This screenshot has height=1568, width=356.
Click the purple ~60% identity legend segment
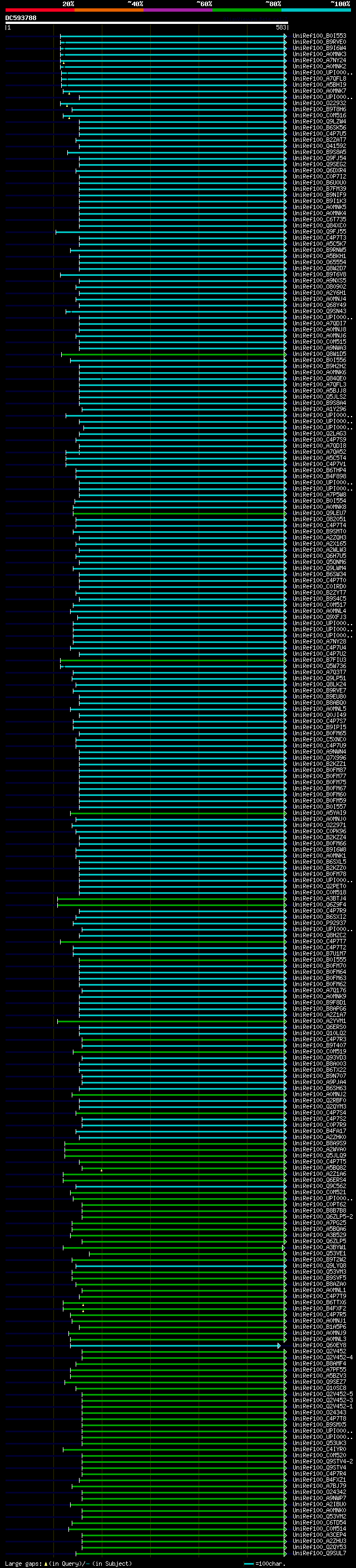pyautogui.click(x=177, y=10)
